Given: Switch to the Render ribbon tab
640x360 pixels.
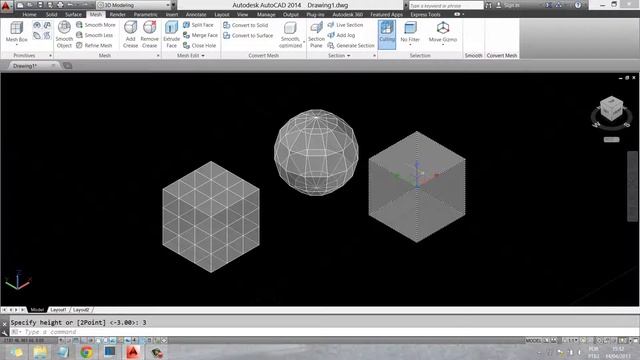Looking at the screenshot, I should pyautogui.click(x=118, y=14).
